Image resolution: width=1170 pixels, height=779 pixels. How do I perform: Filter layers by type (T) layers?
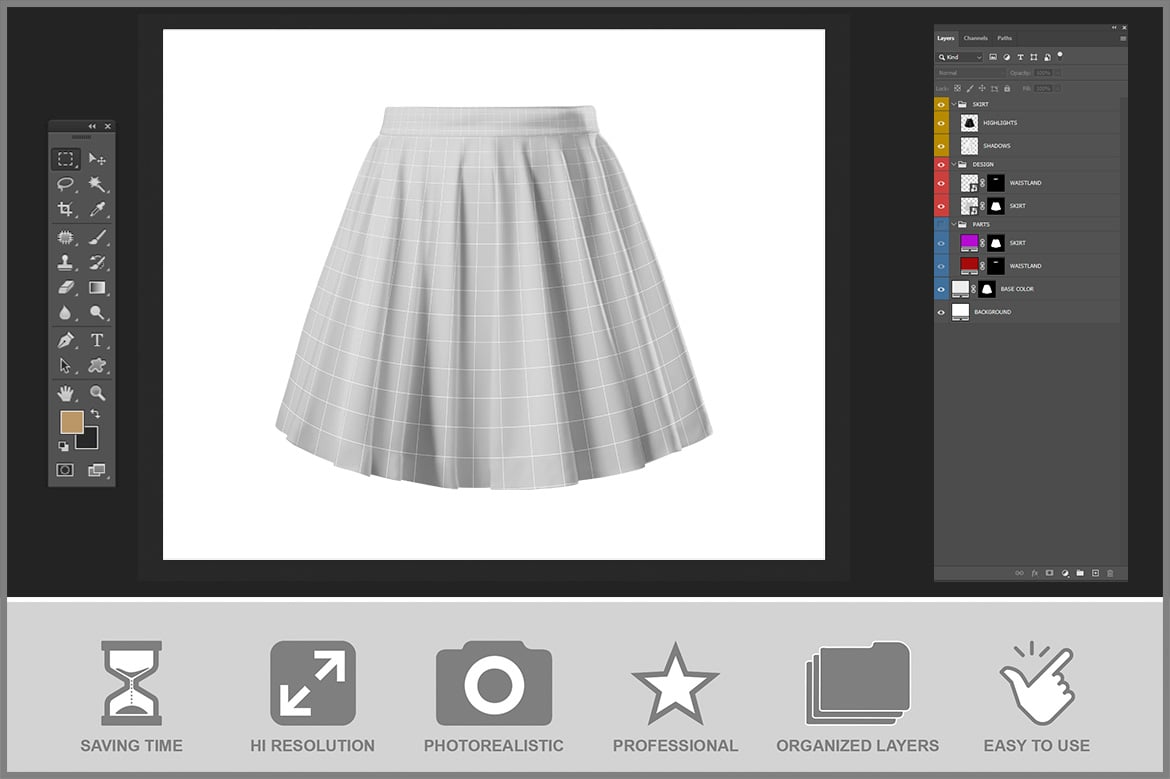(x=1020, y=57)
